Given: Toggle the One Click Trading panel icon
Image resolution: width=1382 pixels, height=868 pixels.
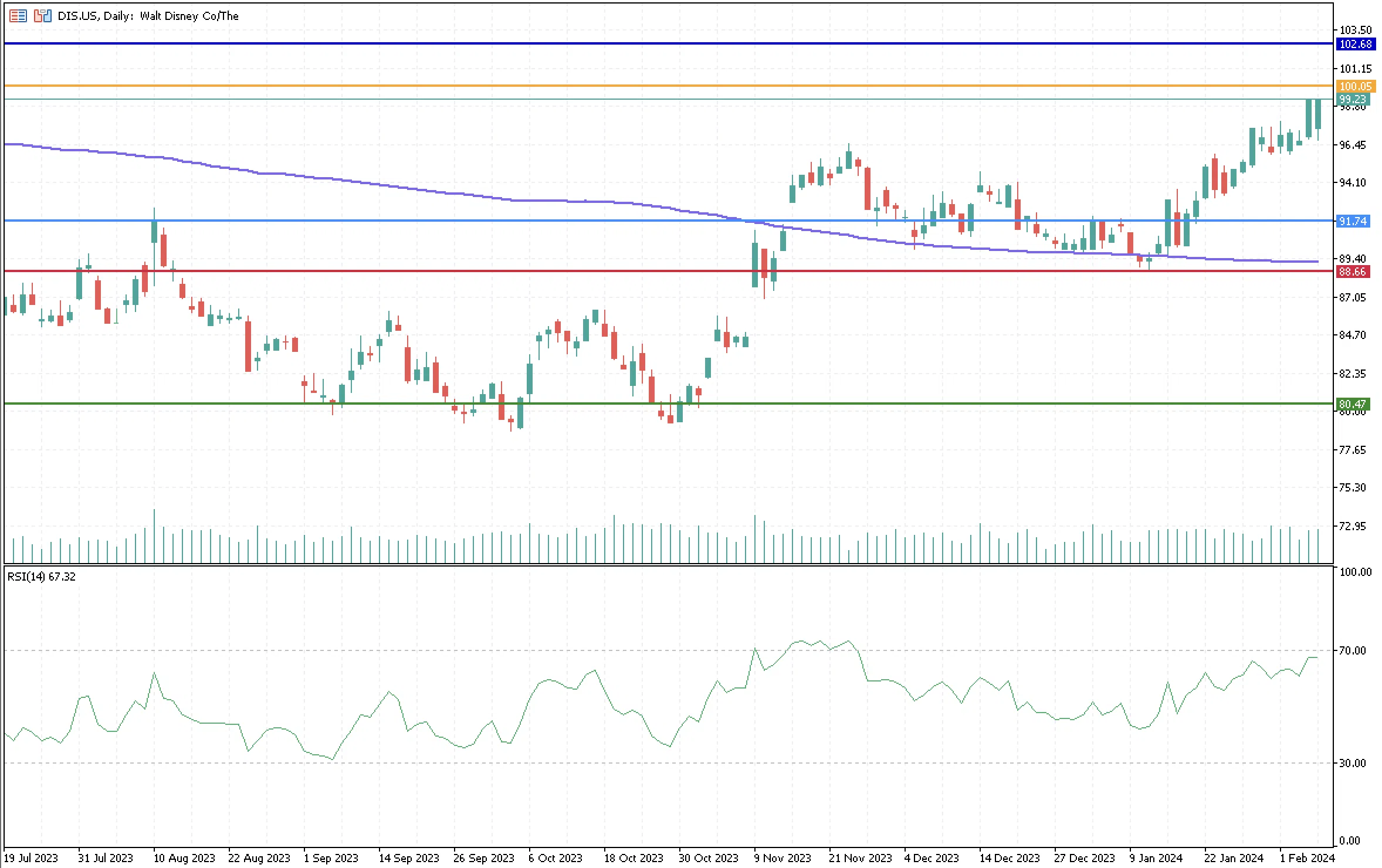Looking at the screenshot, I should pyautogui.click(x=42, y=16).
